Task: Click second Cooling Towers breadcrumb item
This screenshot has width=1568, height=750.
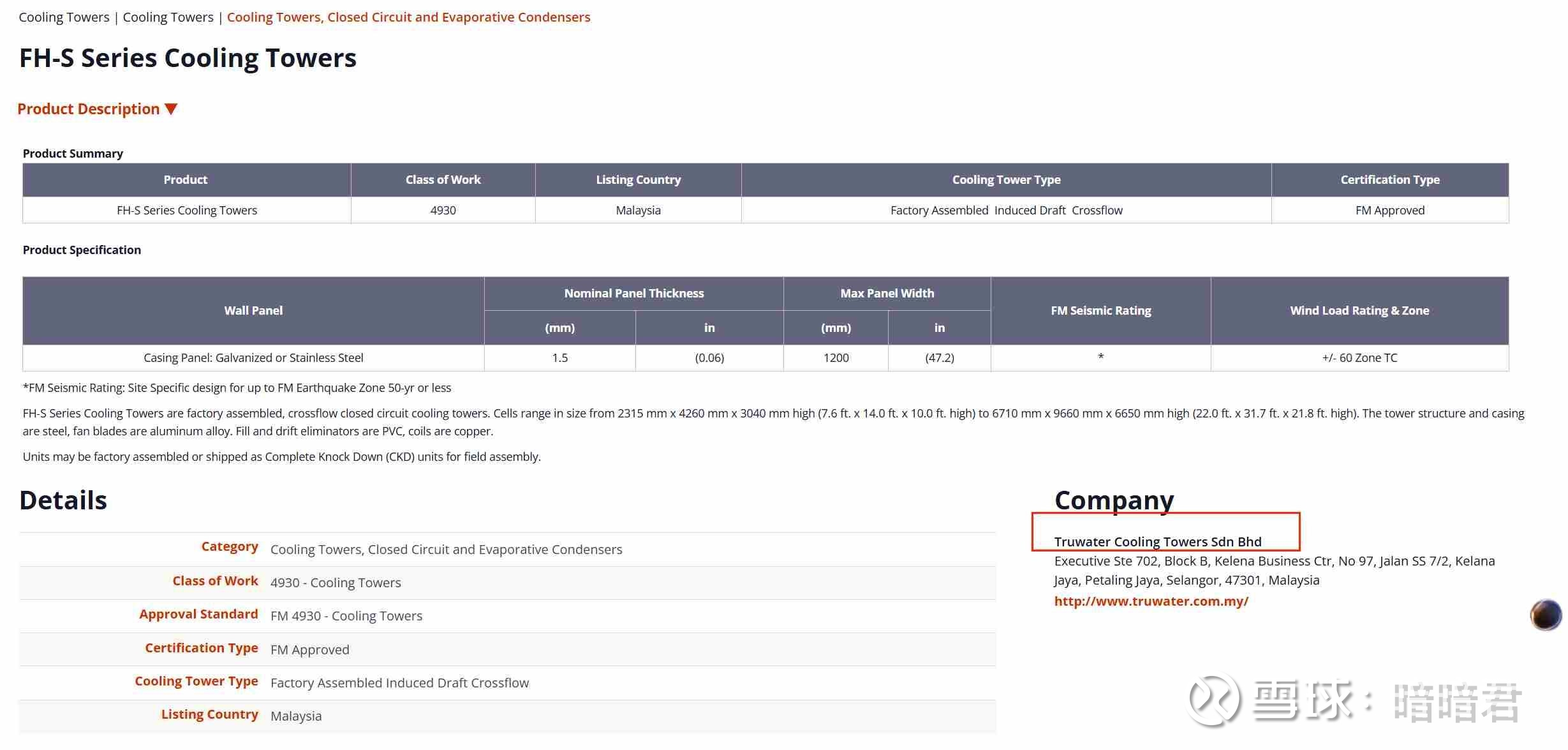Action: (168, 17)
